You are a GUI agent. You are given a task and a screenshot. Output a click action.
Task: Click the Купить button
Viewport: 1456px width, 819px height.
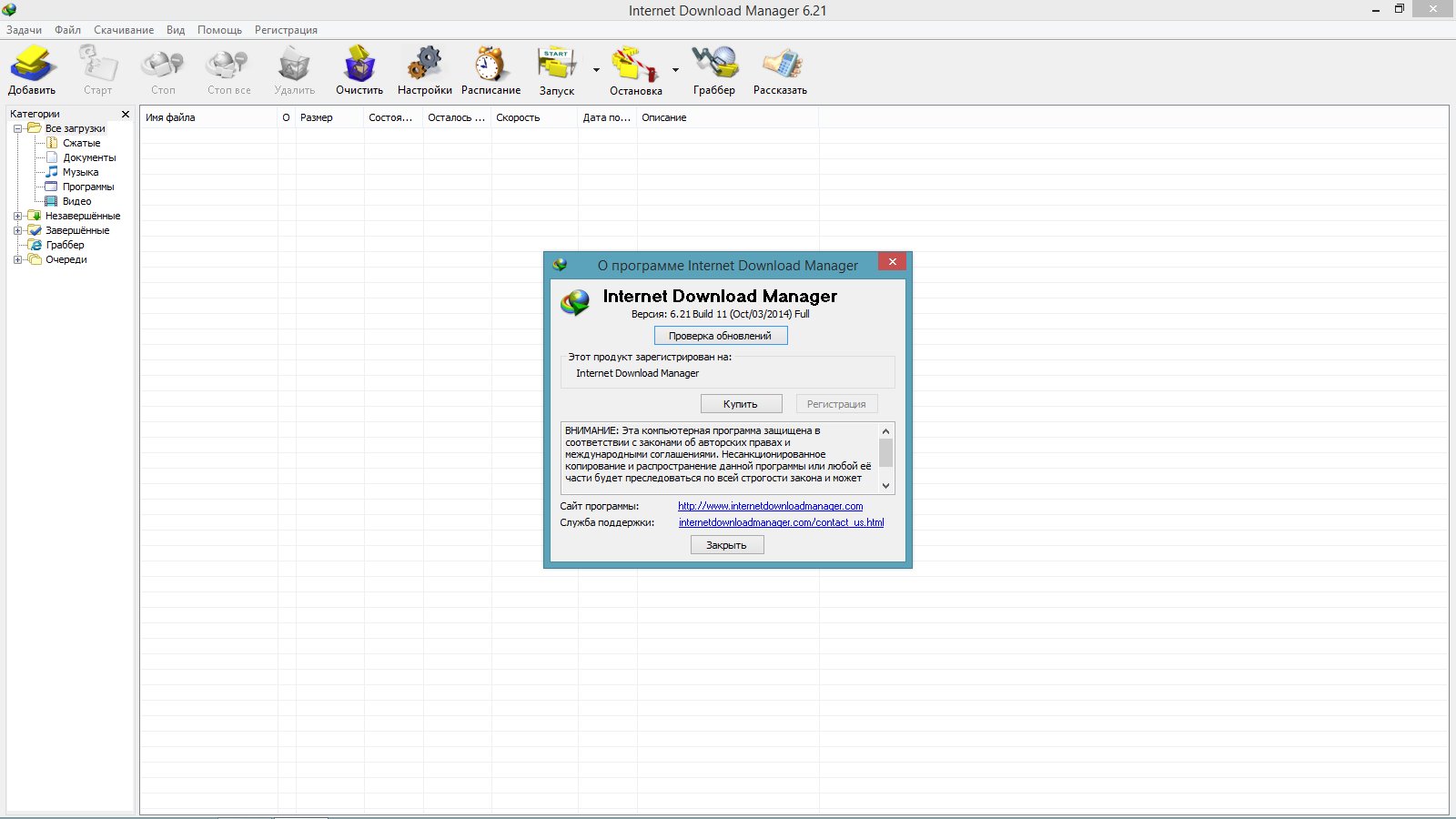741,404
